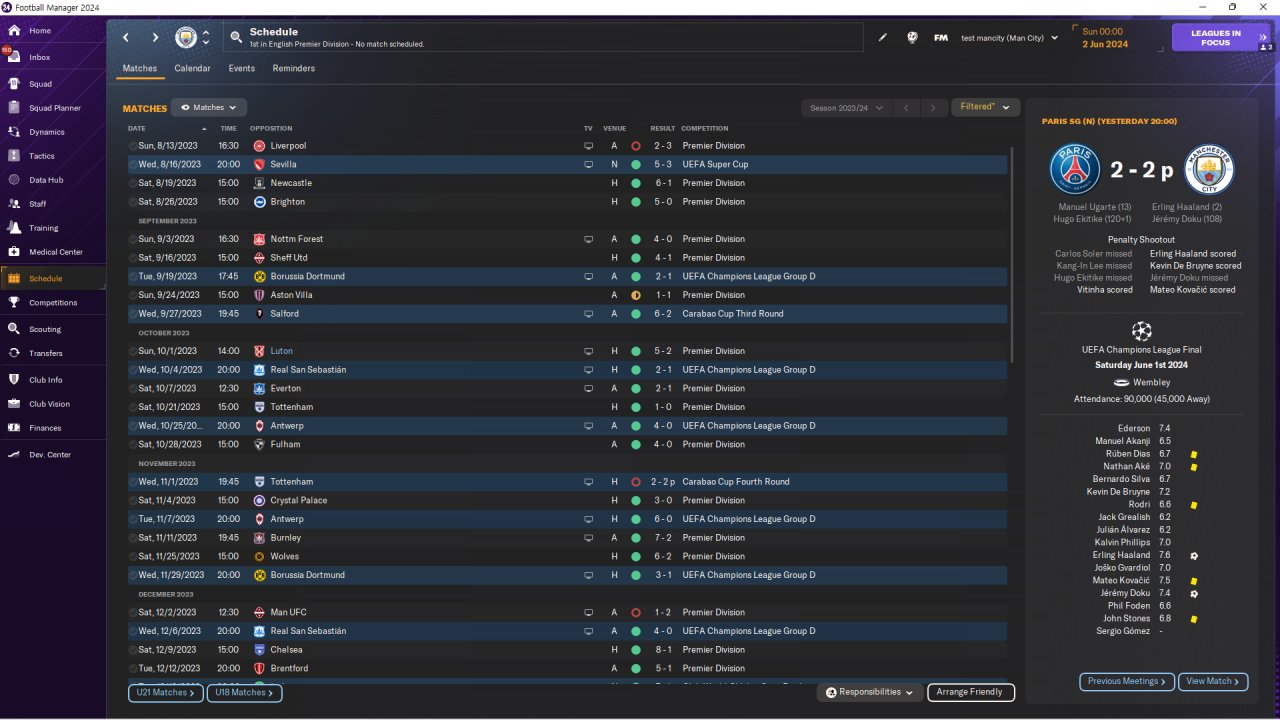The width and height of the screenshot is (1280, 720).
Task: Go to the Squad screen
Action: pos(40,84)
